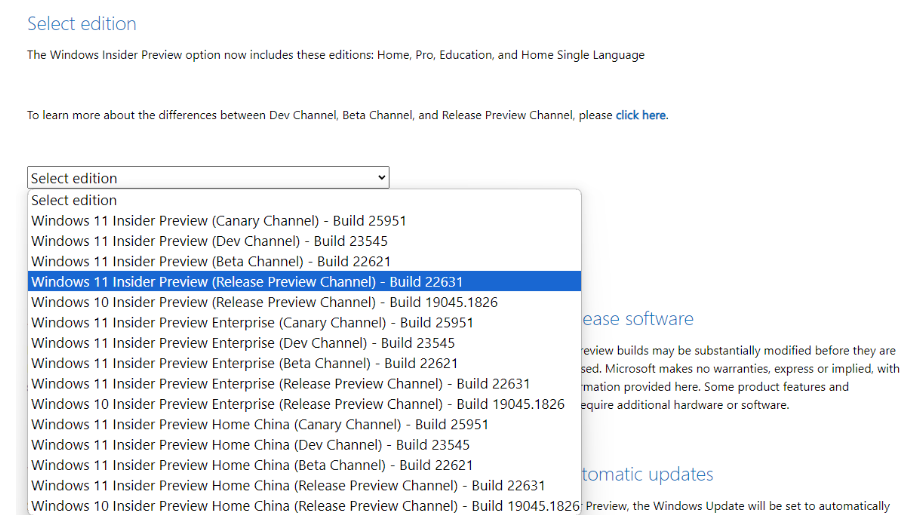Viewport: 902px width, 515px height.
Task: Select Windows 11 Insider Preview (Dev Channel) Build 23545
Action: (x=304, y=241)
